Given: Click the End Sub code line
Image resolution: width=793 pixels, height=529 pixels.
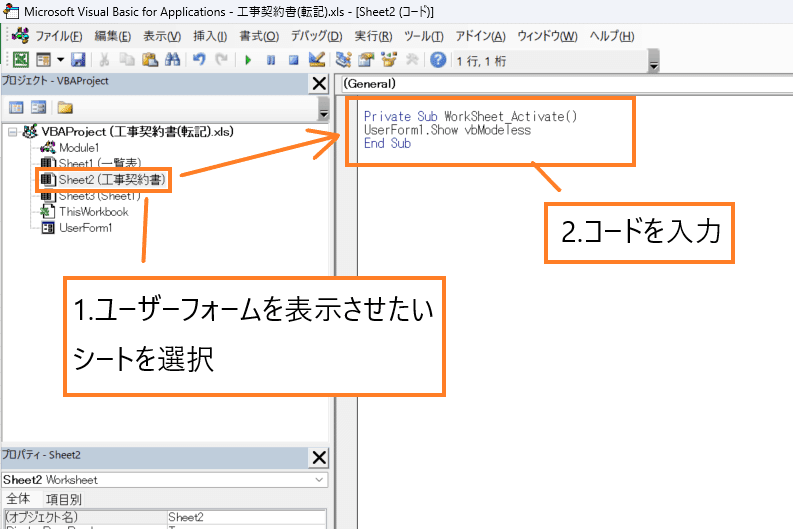Looking at the screenshot, I should (387, 144).
